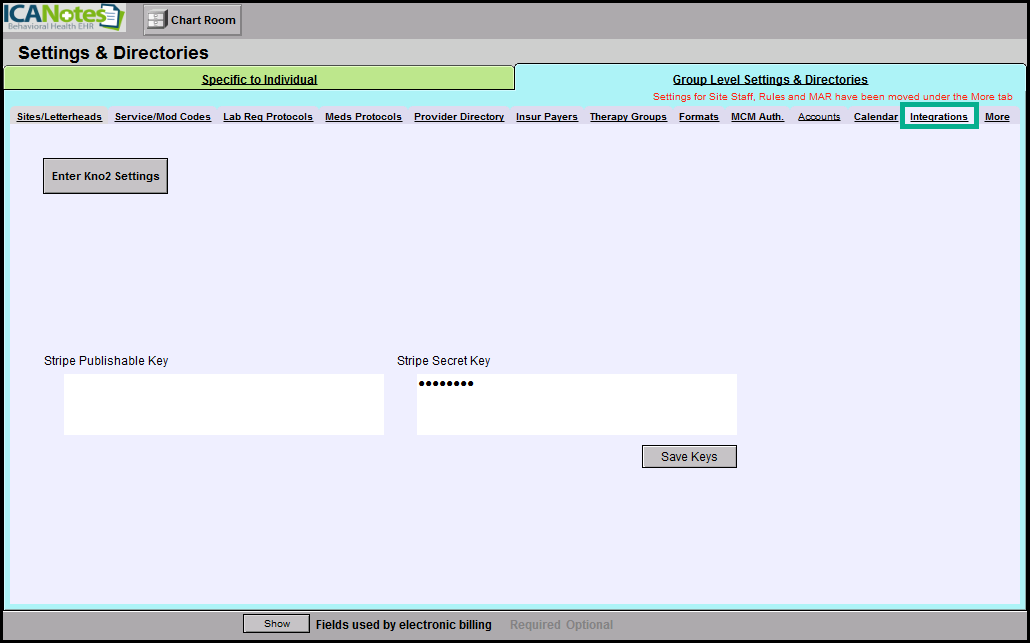
Task: Select Group Level Settings & Directories tab
Action: pos(769,79)
